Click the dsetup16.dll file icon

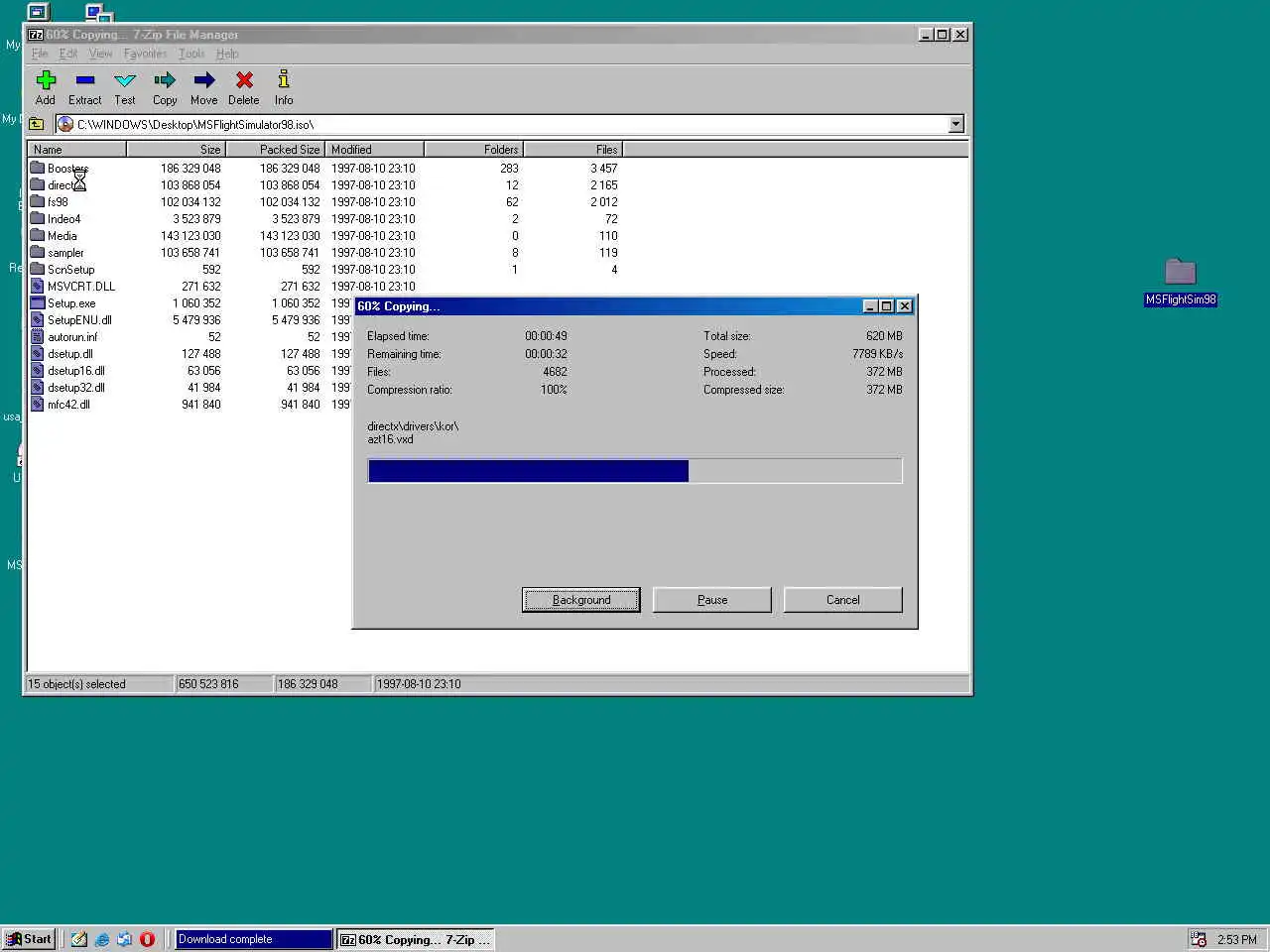[38, 370]
